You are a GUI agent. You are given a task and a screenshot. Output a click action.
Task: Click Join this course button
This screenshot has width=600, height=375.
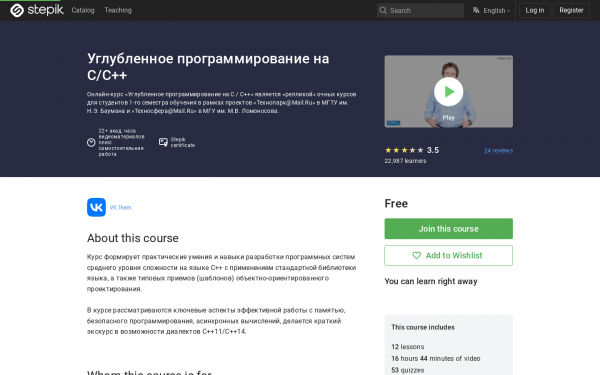coord(448,228)
